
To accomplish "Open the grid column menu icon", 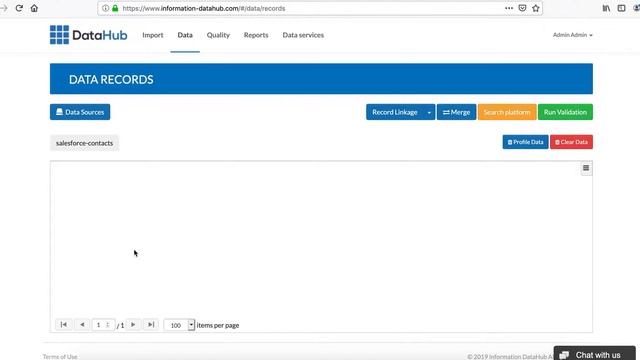I will tap(586, 168).
